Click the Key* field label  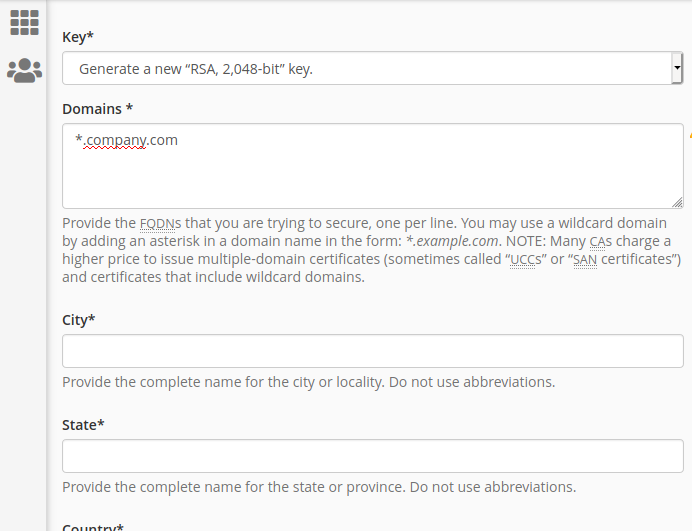(x=78, y=37)
